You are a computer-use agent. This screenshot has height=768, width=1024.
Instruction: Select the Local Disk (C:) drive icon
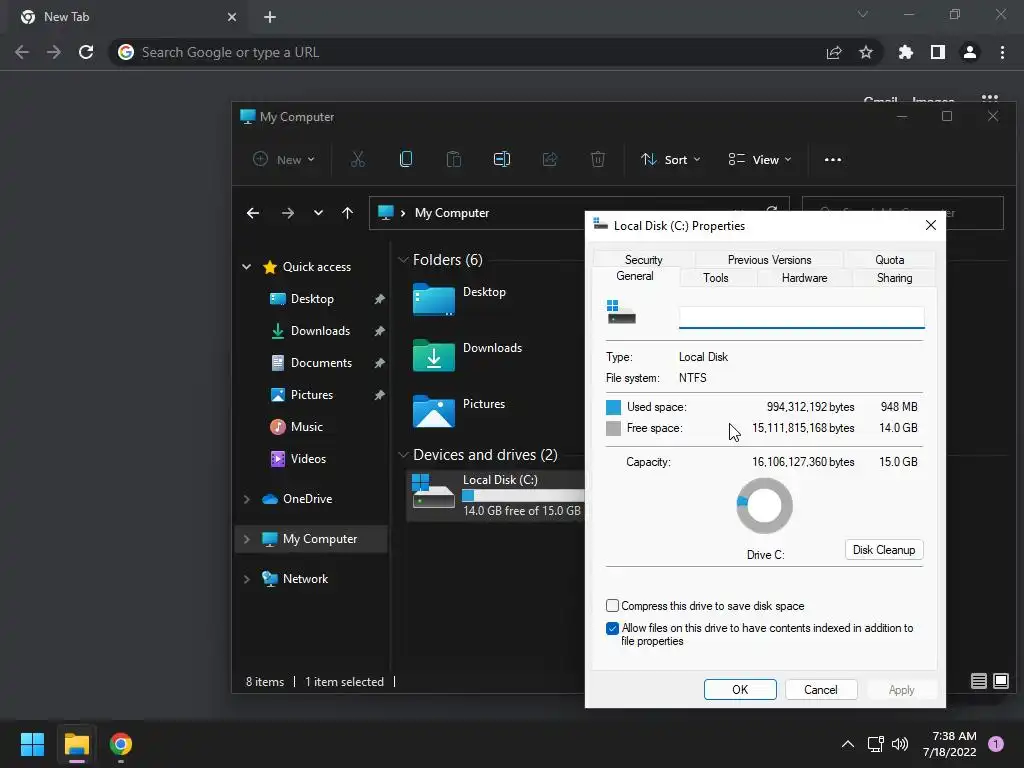[433, 491]
